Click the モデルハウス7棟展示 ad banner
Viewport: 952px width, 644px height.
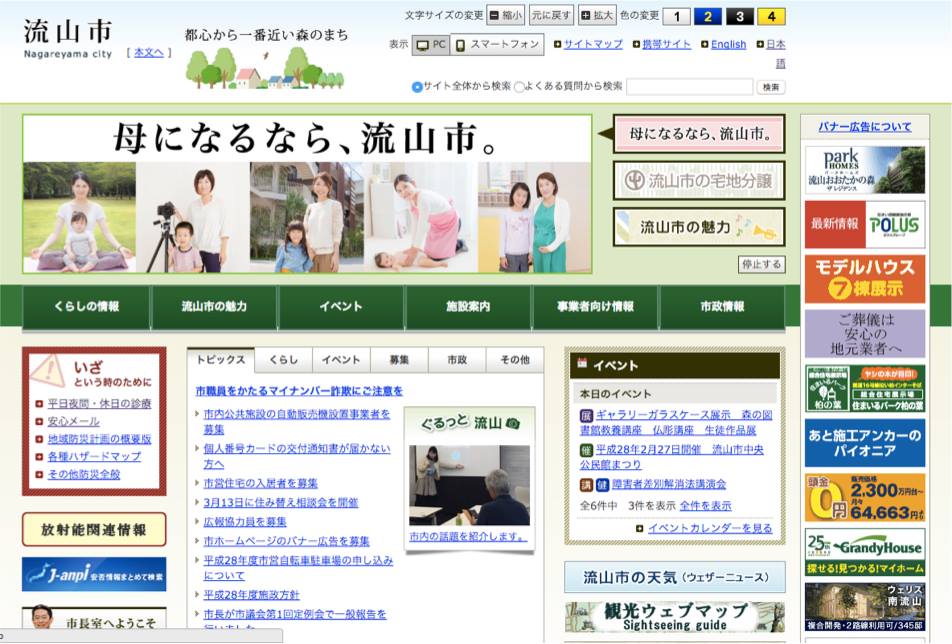(865, 279)
